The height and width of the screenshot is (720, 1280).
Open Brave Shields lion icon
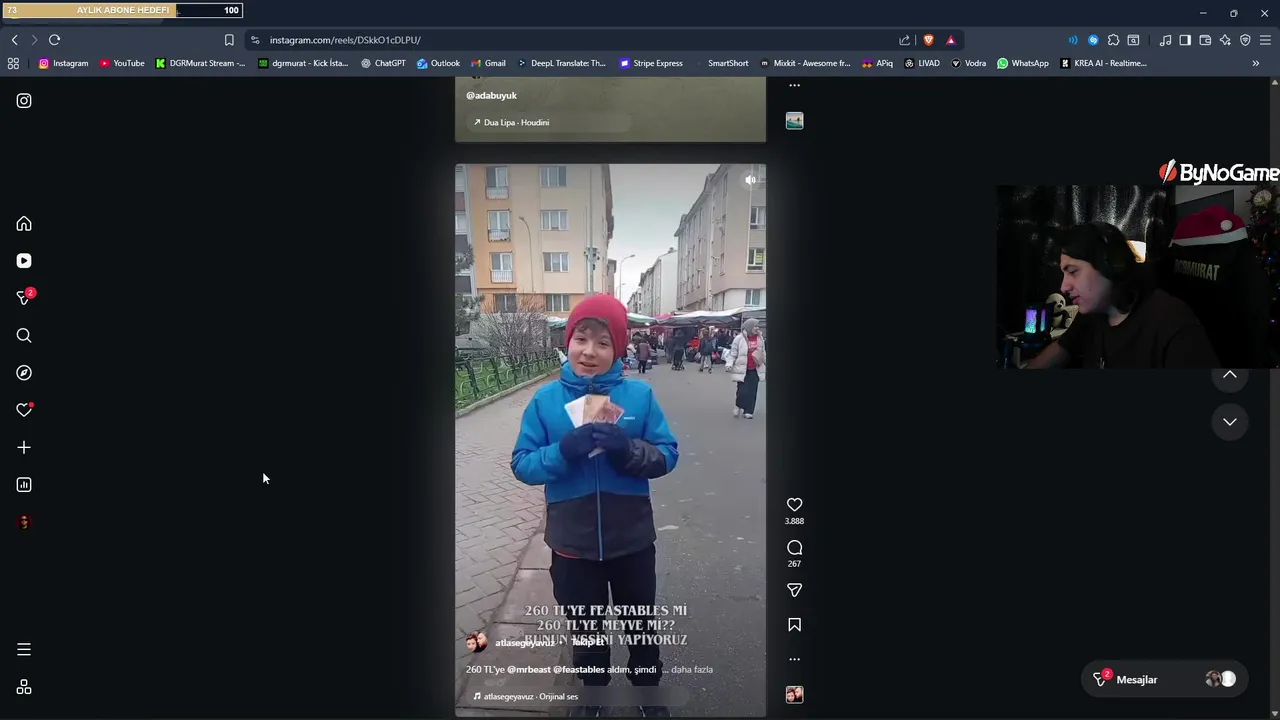(x=928, y=40)
